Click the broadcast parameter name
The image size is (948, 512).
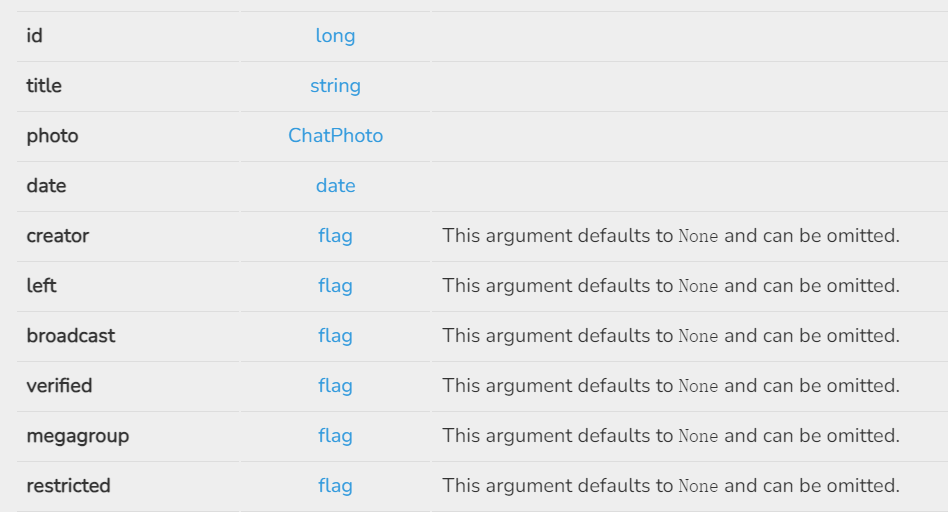pos(71,336)
